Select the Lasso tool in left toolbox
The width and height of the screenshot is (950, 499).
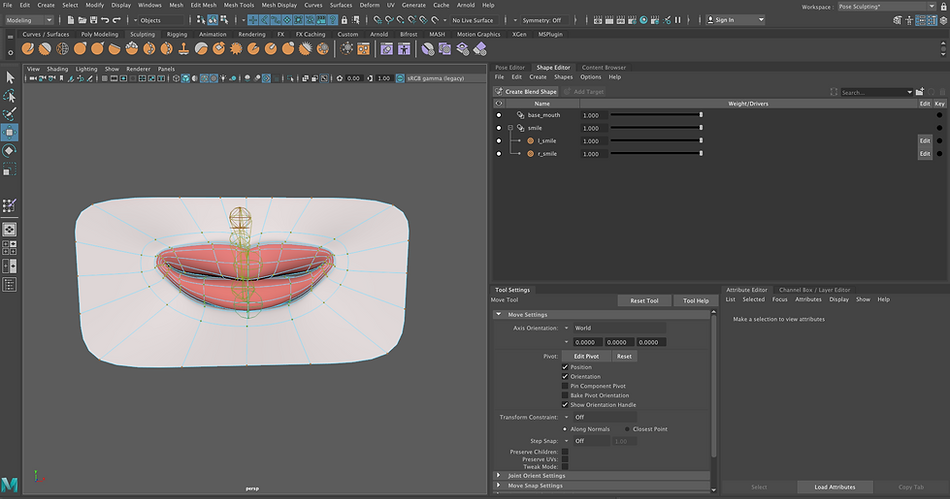(10, 96)
